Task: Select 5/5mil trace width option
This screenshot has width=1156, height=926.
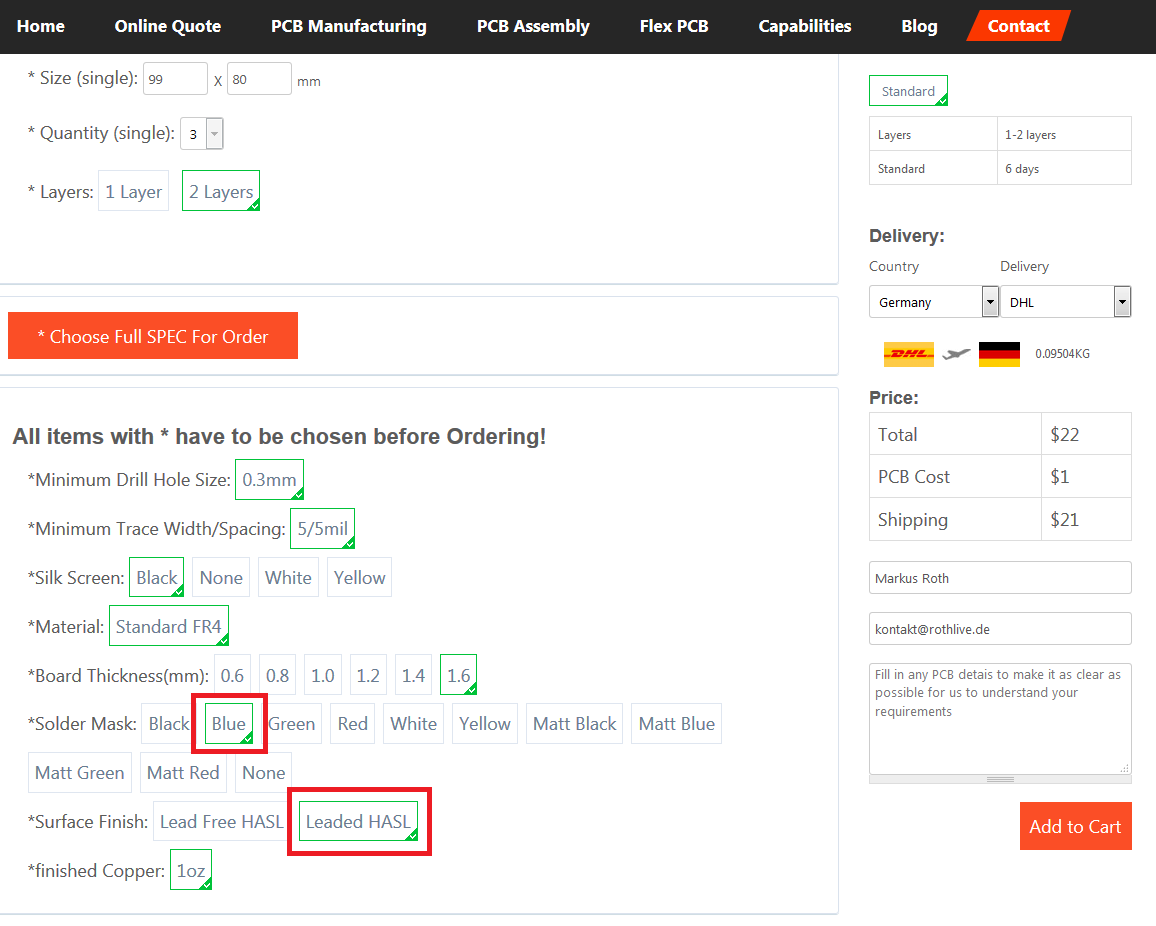Action: pyautogui.click(x=322, y=529)
